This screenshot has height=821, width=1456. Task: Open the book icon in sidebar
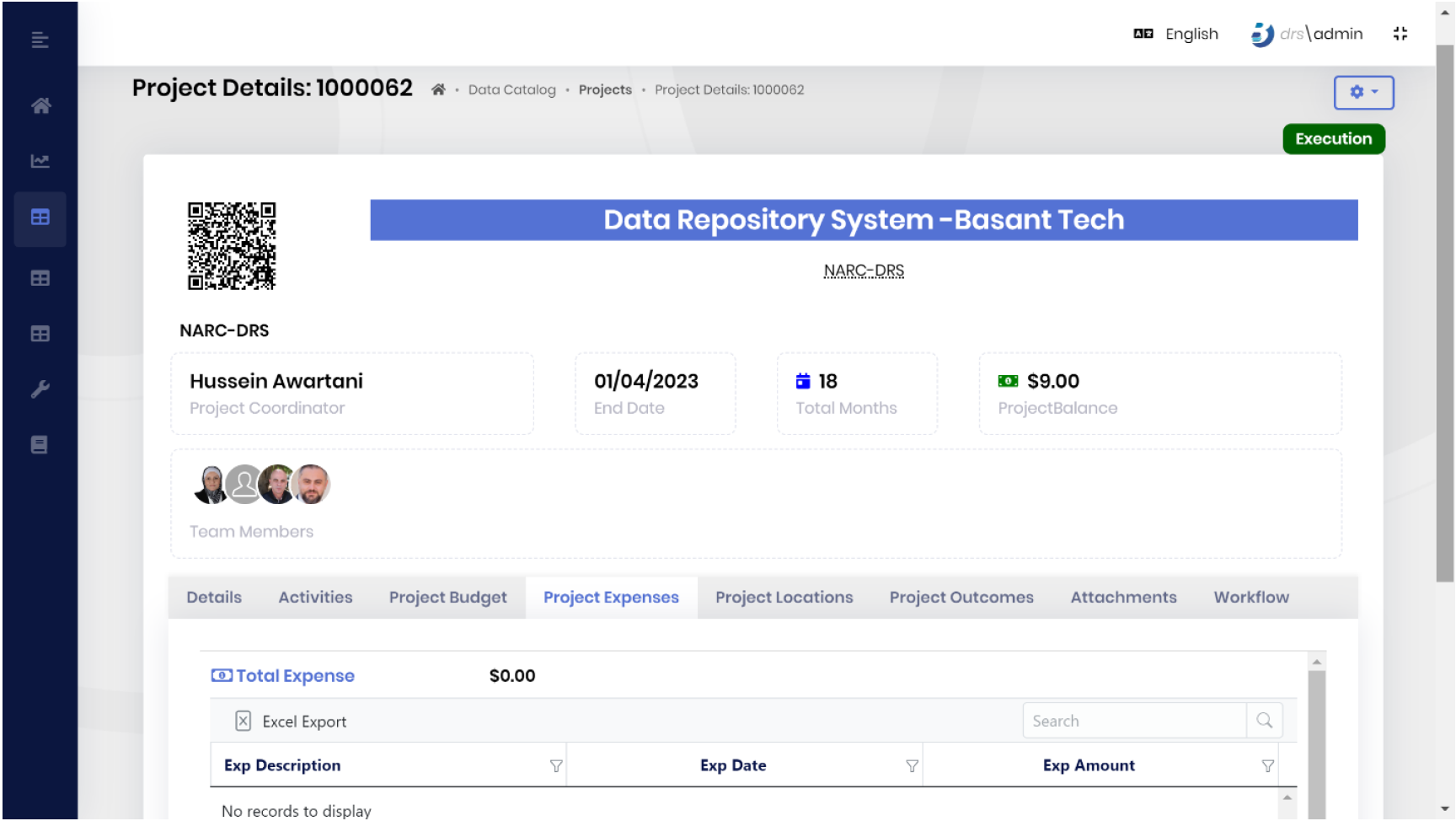coord(40,445)
